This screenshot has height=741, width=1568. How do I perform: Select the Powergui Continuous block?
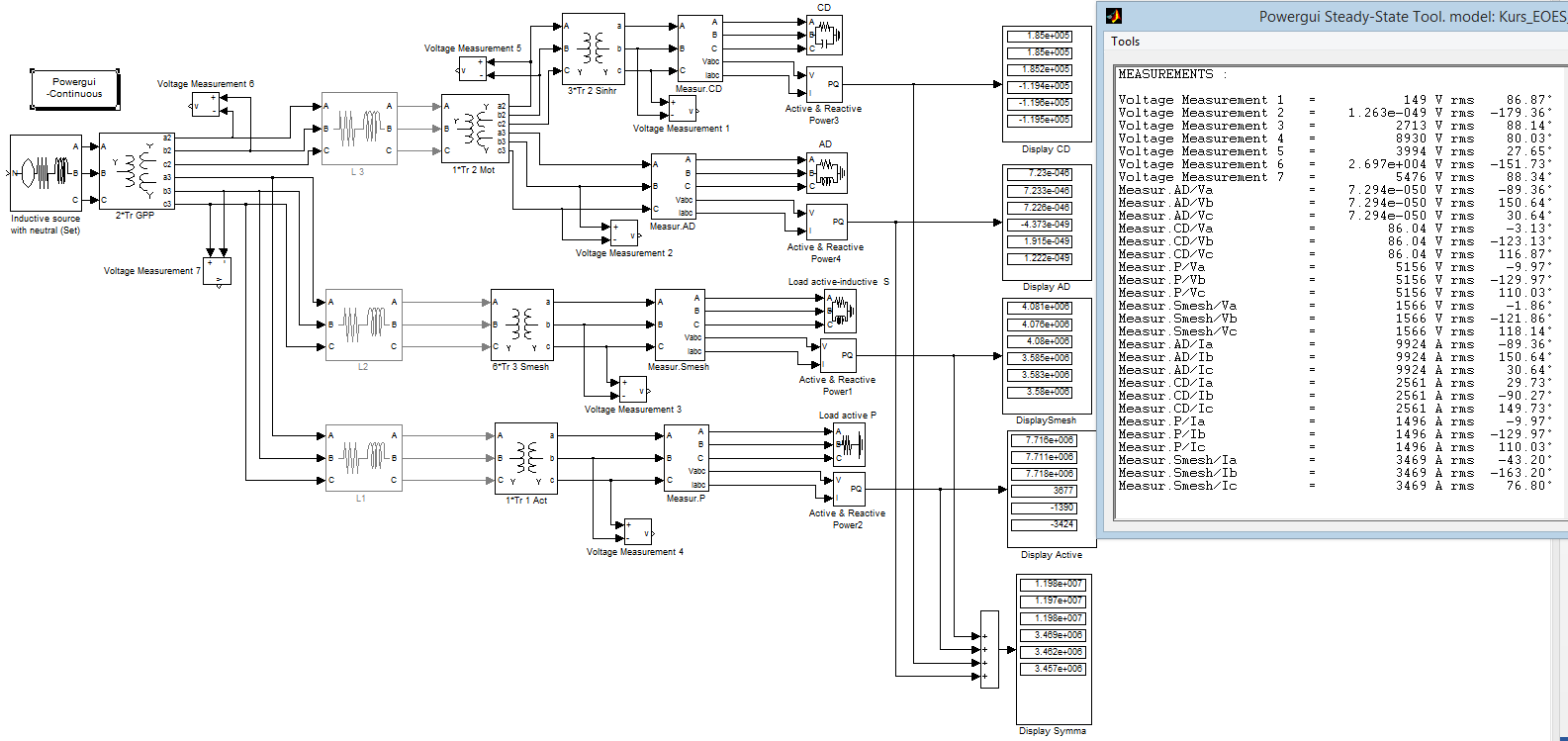[75, 88]
